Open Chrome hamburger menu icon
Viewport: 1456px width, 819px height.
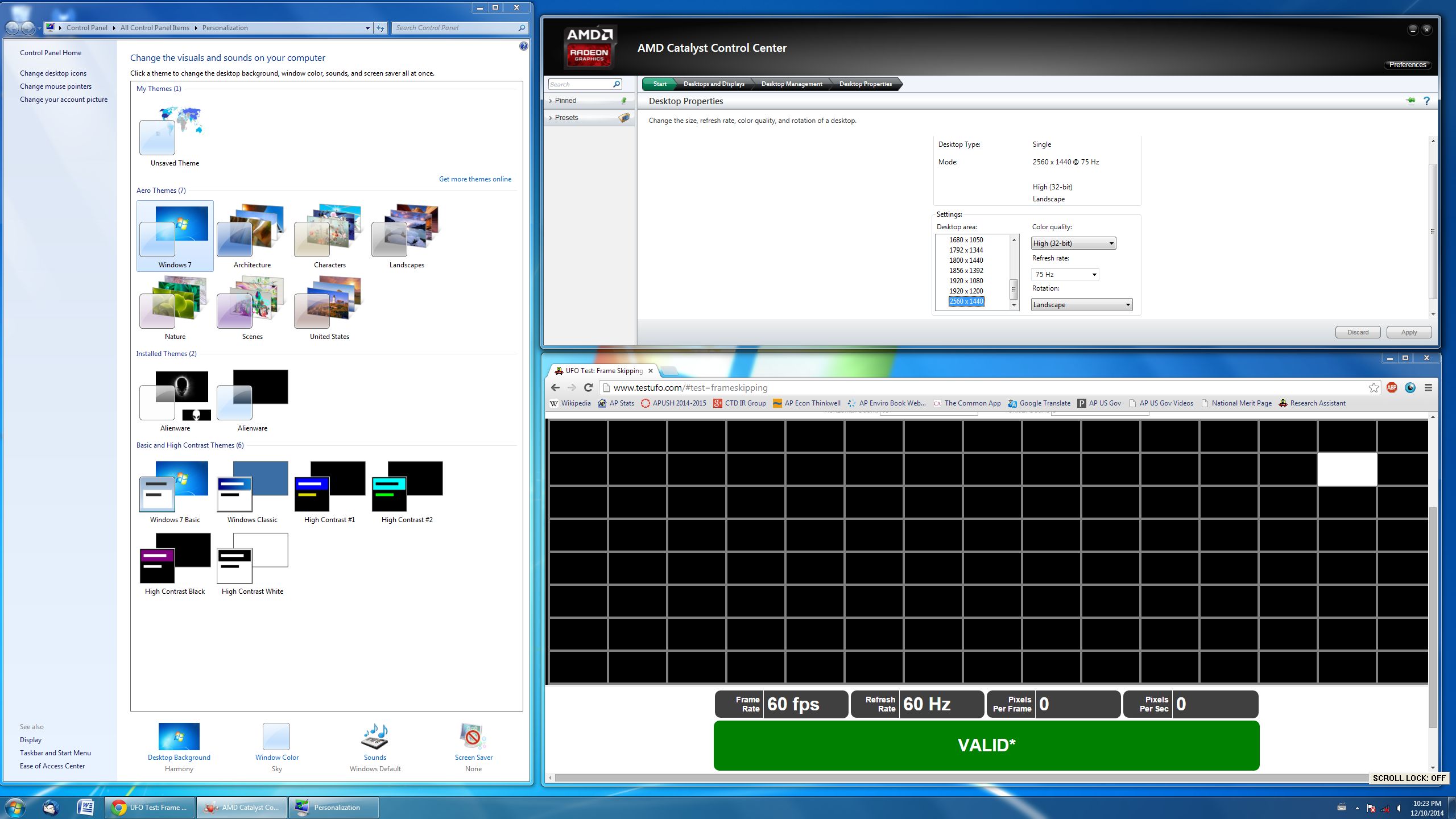1428,388
